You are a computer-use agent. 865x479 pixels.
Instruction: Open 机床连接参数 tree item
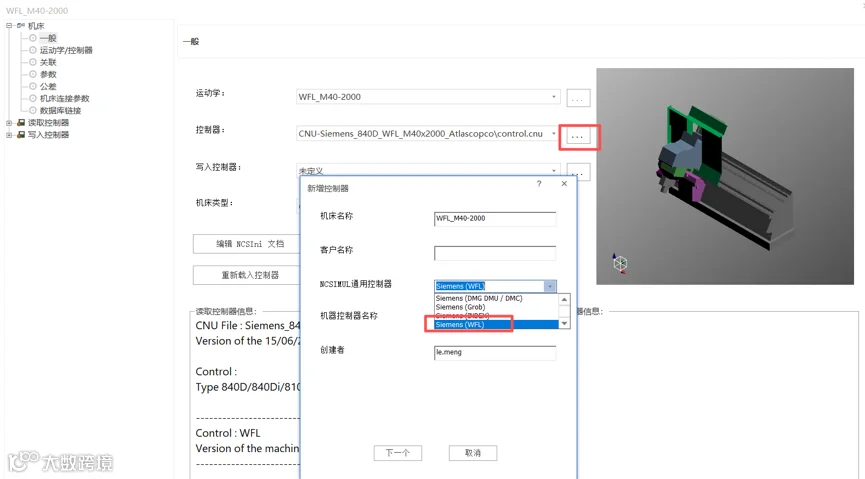(64, 99)
